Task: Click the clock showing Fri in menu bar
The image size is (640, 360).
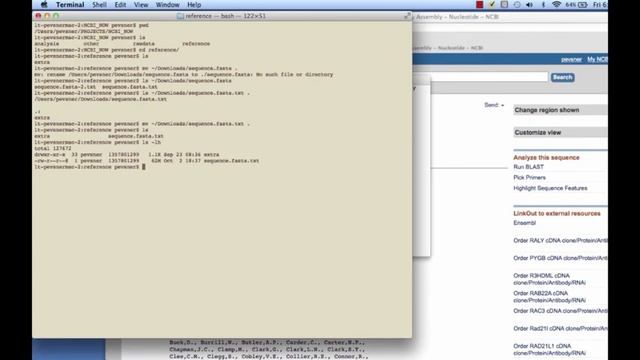Action: (x=600, y=5)
